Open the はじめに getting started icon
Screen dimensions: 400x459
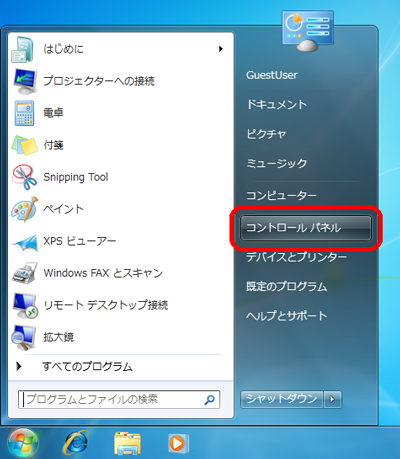coord(23,49)
